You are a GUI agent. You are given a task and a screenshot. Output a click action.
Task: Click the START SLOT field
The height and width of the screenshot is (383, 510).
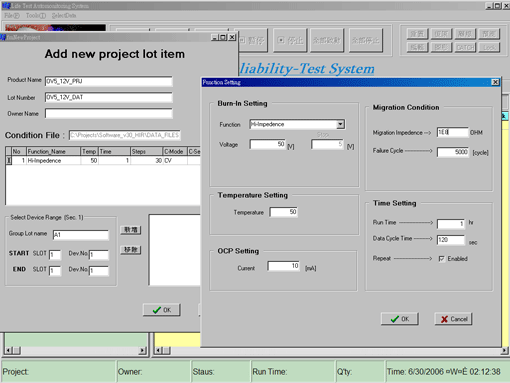(x=55, y=255)
